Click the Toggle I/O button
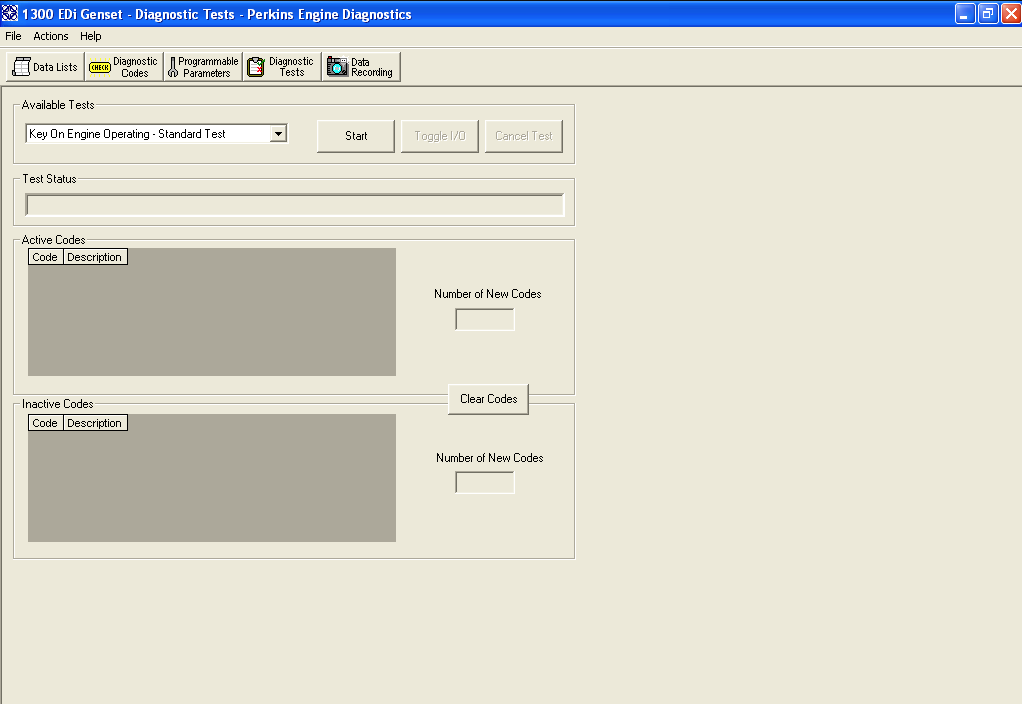 point(440,136)
